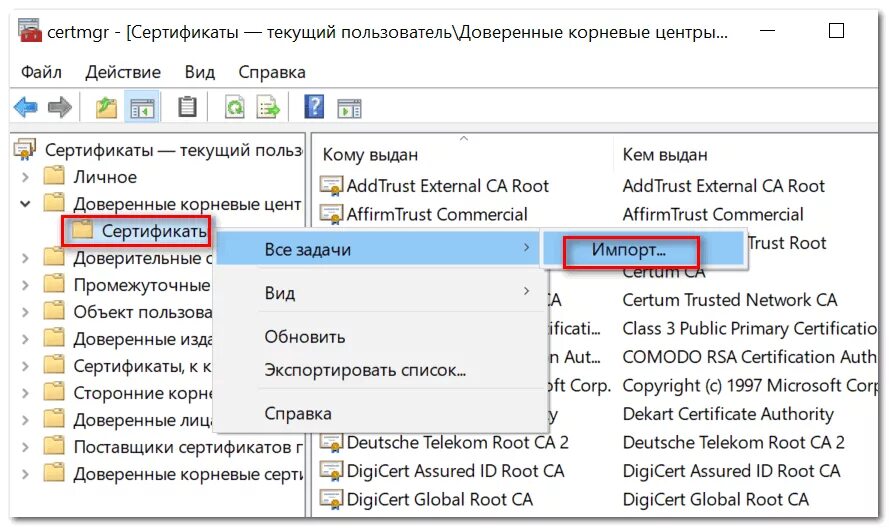Toggle the Show/Hide console tree icon
This screenshot has width=889, height=528.
tap(142, 107)
